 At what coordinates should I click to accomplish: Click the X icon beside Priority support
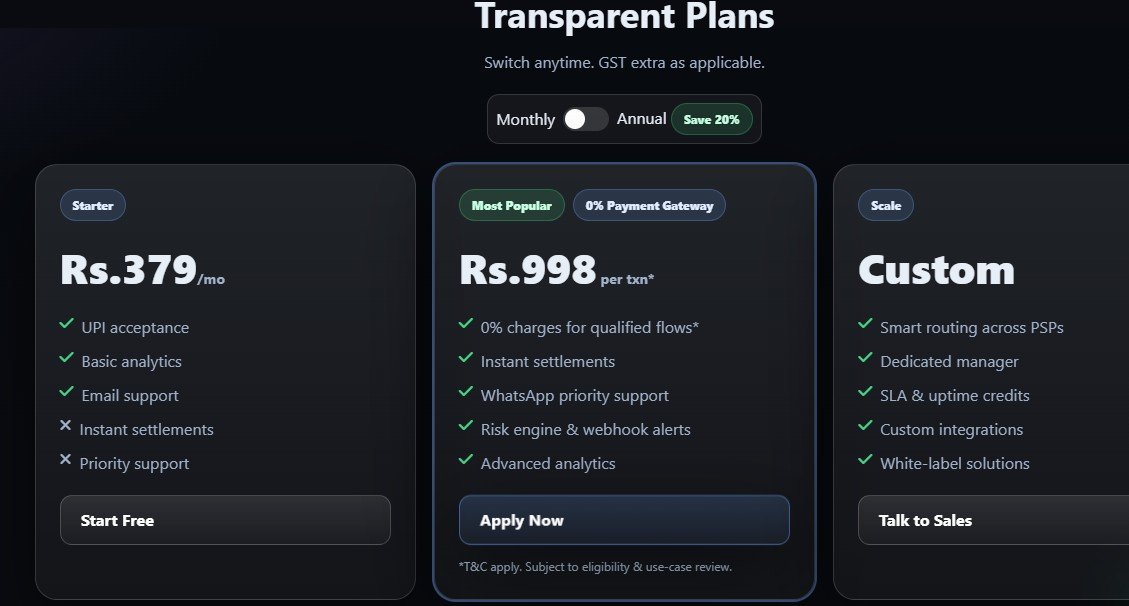tap(66, 460)
